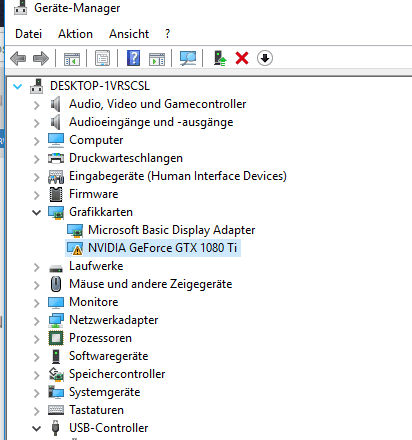Click the computer icon beside DESKTOP-1VRSCSL
Image resolution: width=412 pixels, height=440 pixels.
coord(37,86)
